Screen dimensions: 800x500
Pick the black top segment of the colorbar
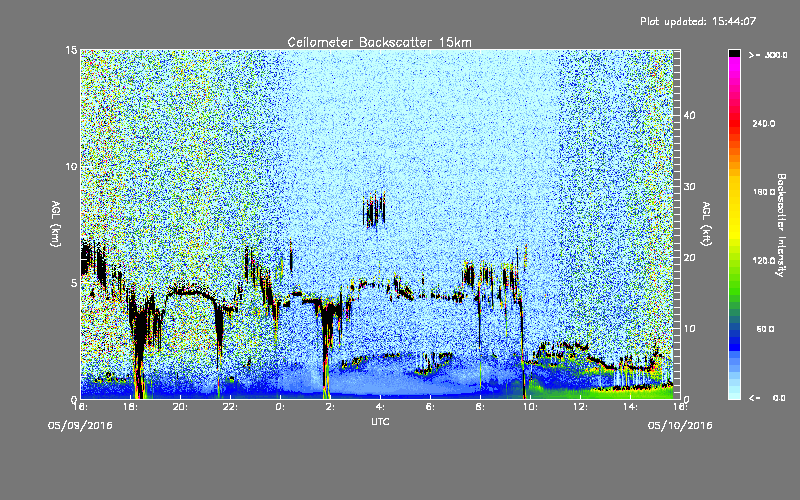(734, 53)
